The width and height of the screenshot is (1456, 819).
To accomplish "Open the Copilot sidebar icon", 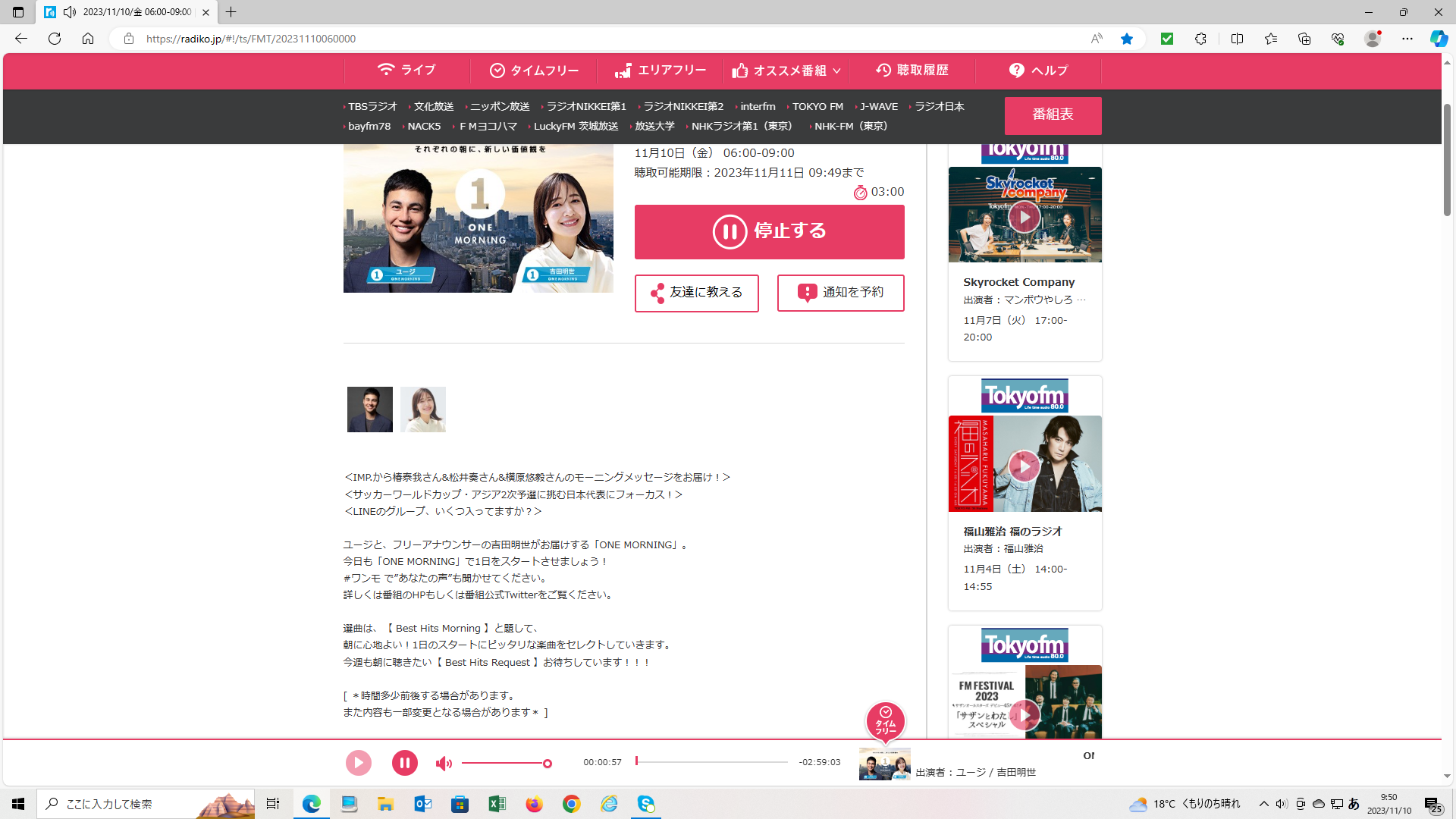I will [1439, 39].
